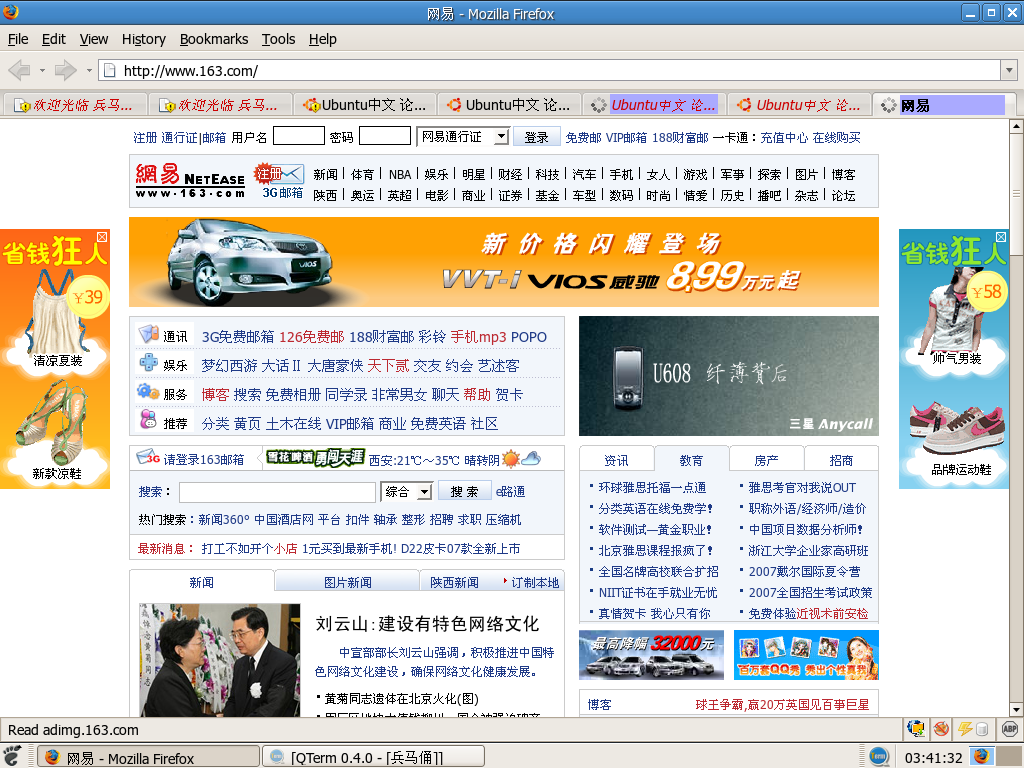Image resolution: width=1024 pixels, height=768 pixels.
Task: Click the blue 娱乐 category icon
Action: [x=148, y=362]
